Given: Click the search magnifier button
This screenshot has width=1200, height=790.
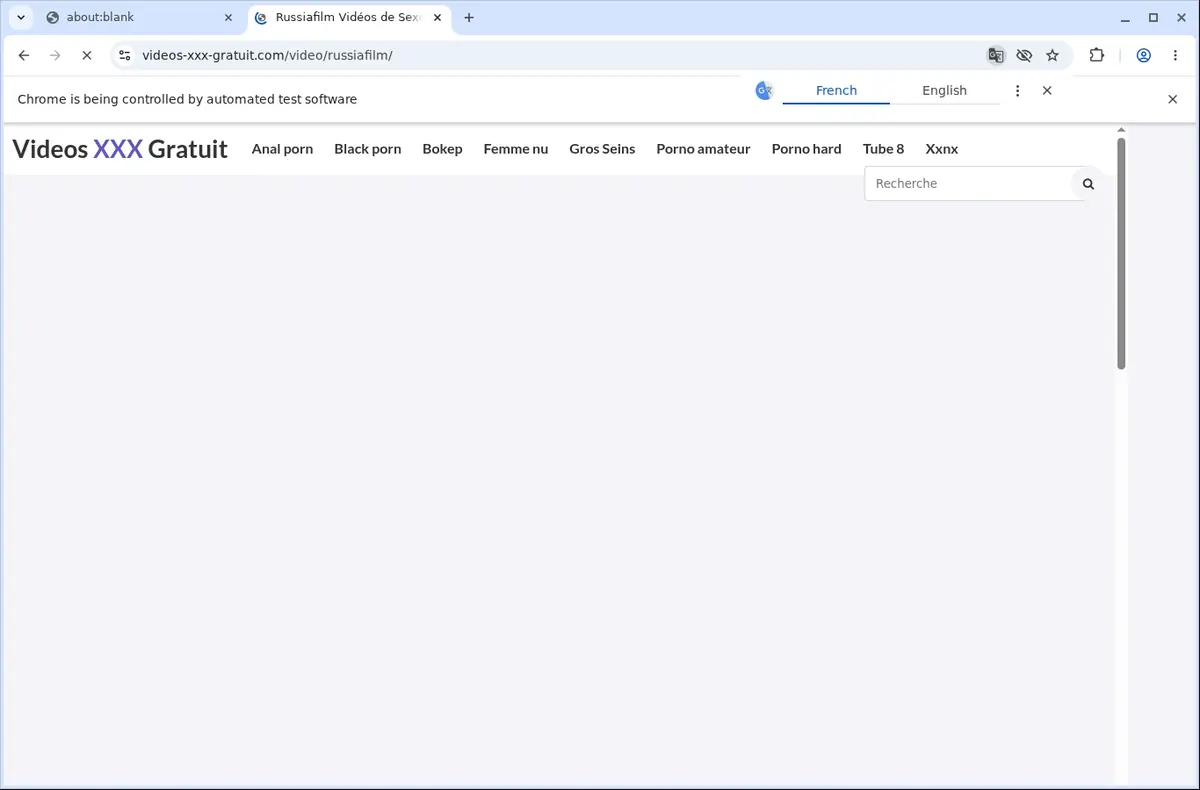Looking at the screenshot, I should (1088, 184).
